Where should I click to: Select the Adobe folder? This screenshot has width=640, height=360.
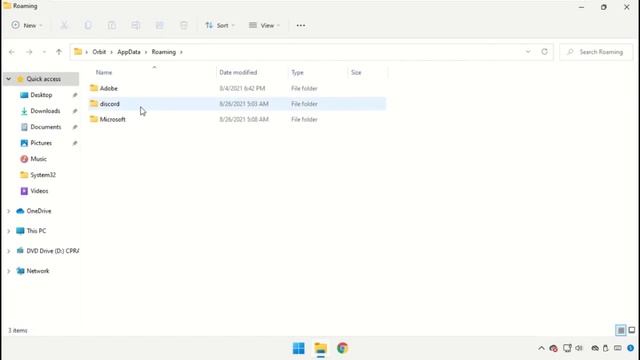pyautogui.click(x=237, y=88)
